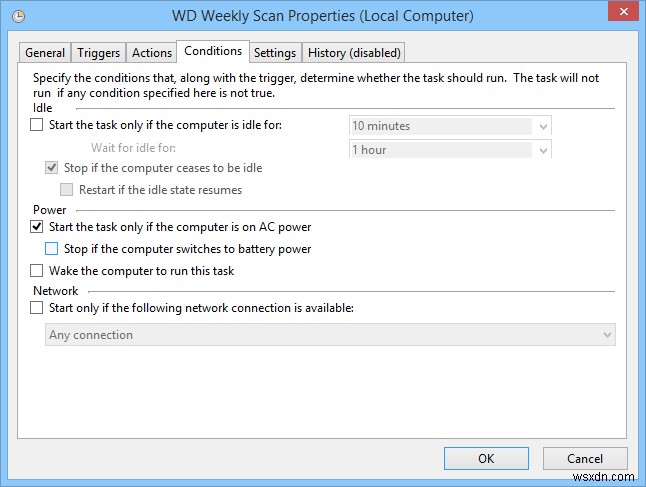This screenshot has width=646, height=487.
Task: Click the Cancel button
Action: pyautogui.click(x=585, y=459)
